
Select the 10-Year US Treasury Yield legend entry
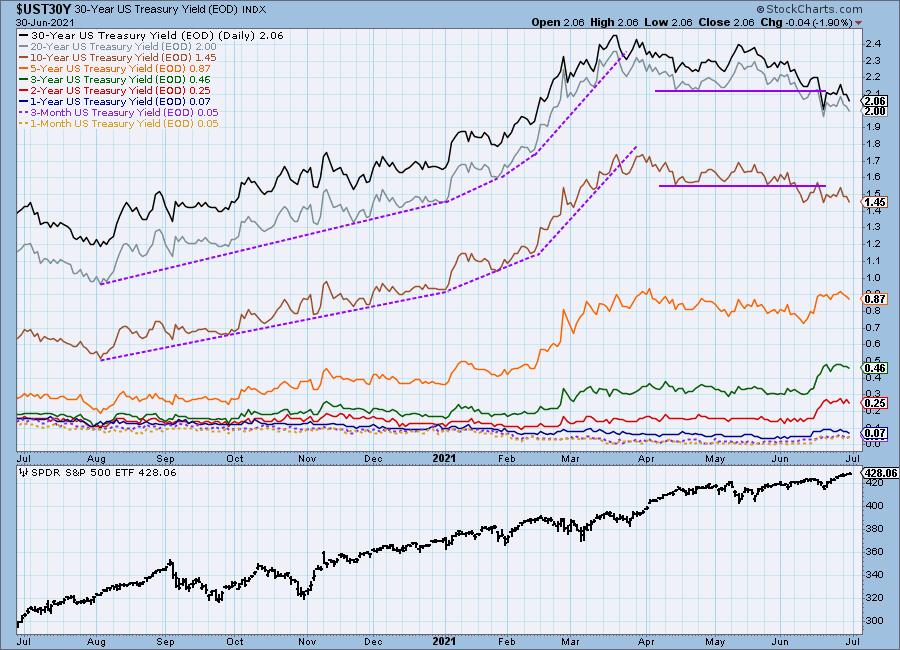click(118, 57)
